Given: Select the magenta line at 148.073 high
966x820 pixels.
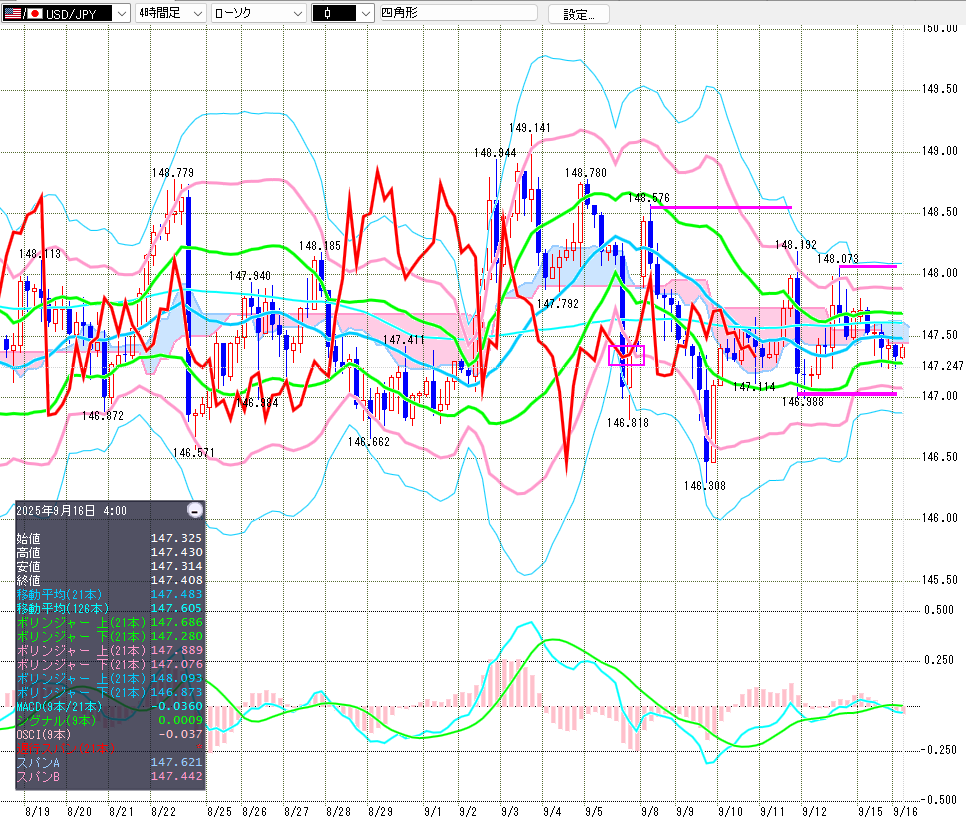Looking at the screenshot, I should pos(867,266).
